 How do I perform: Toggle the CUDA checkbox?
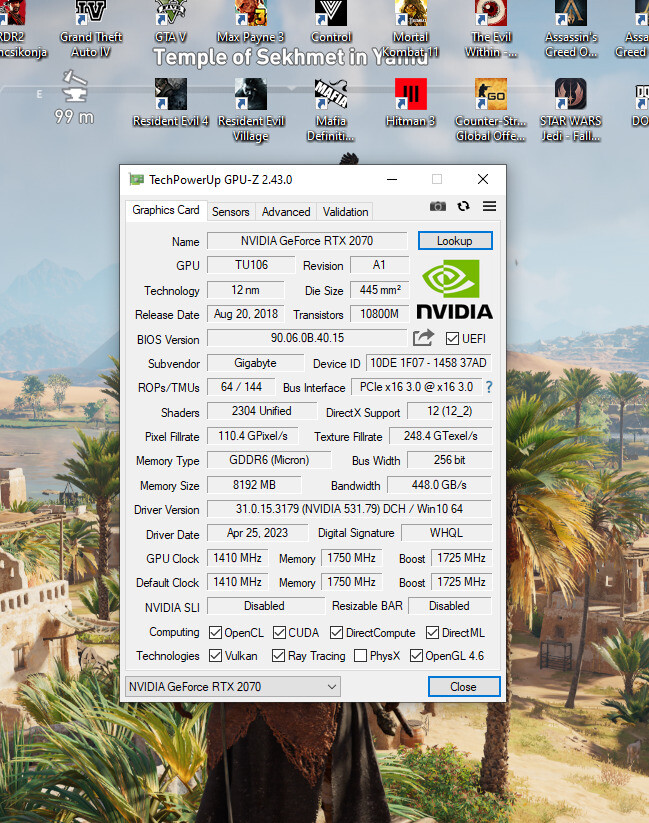coord(279,632)
